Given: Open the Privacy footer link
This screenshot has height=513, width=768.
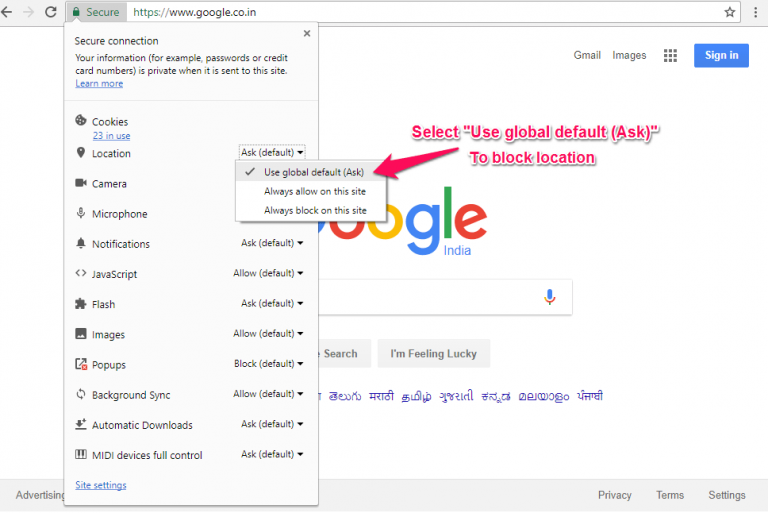Looking at the screenshot, I should (x=615, y=495).
